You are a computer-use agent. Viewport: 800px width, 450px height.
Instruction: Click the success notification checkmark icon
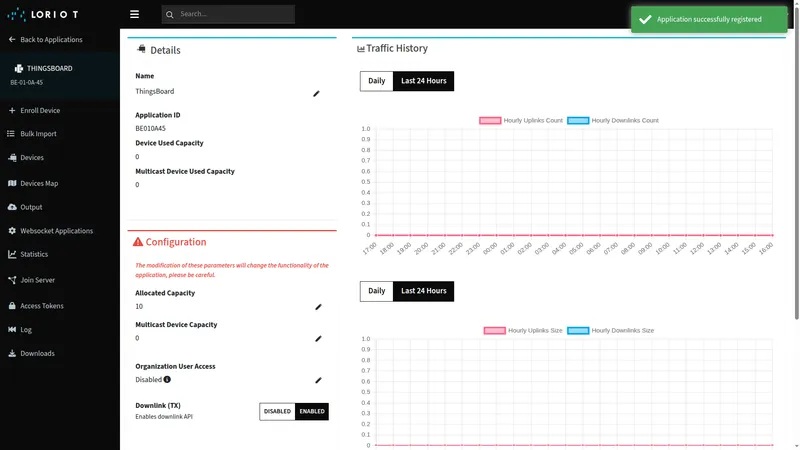645,19
